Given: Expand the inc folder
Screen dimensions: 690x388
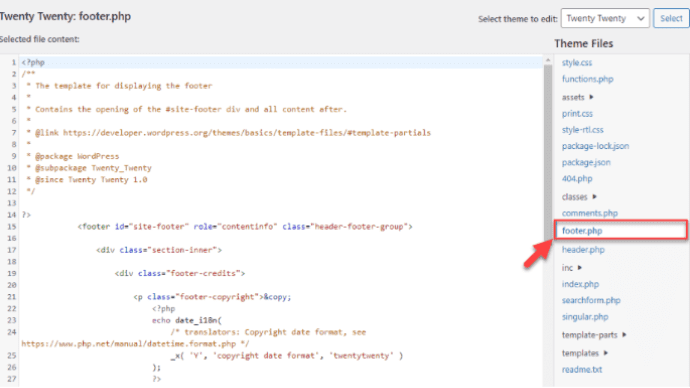Looking at the screenshot, I should click(572, 267).
